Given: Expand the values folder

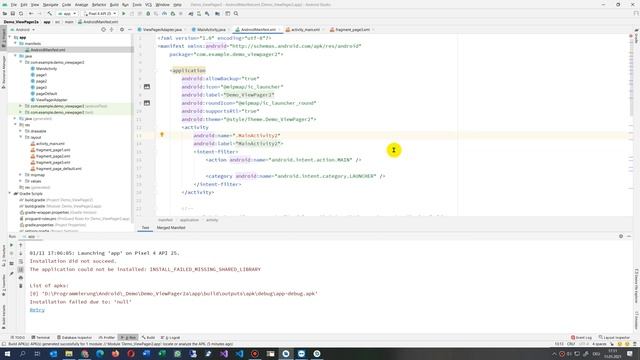Looking at the screenshot, I should [20, 181].
